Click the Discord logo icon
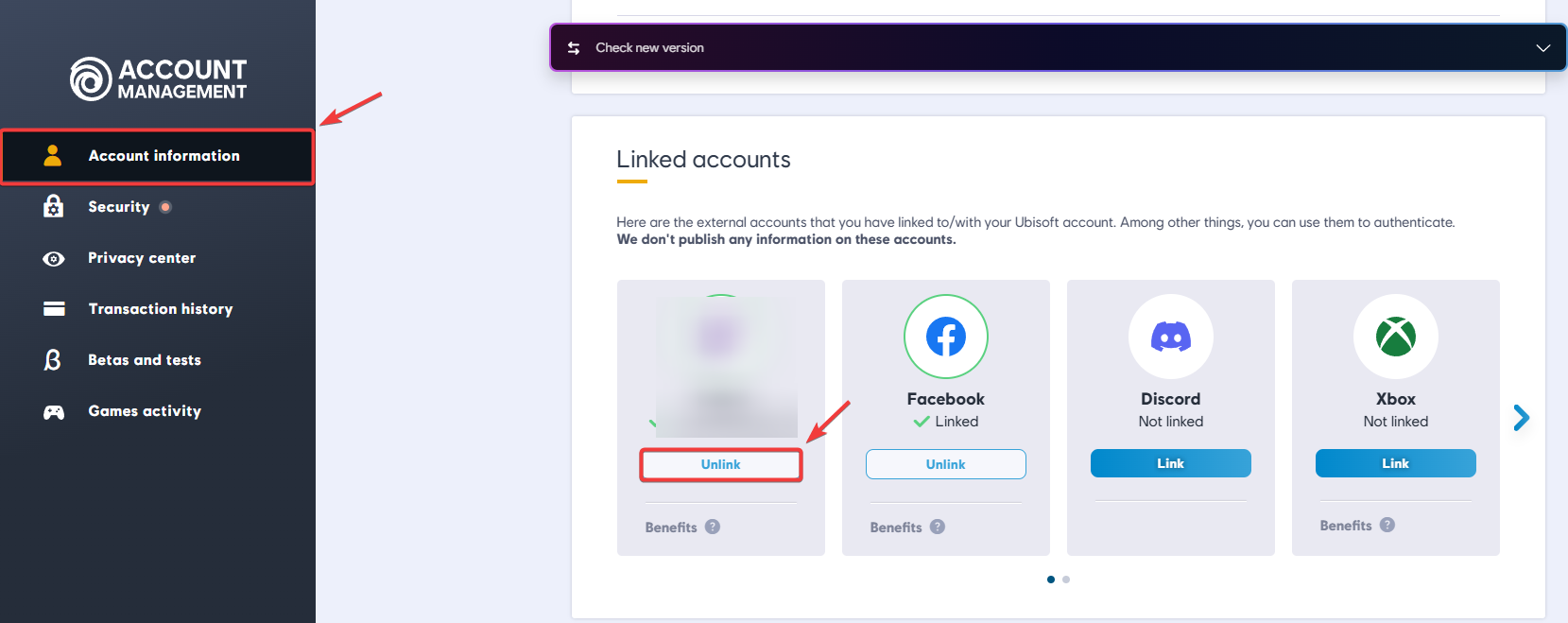Screen dimensions: 1568x623 tap(1170, 337)
